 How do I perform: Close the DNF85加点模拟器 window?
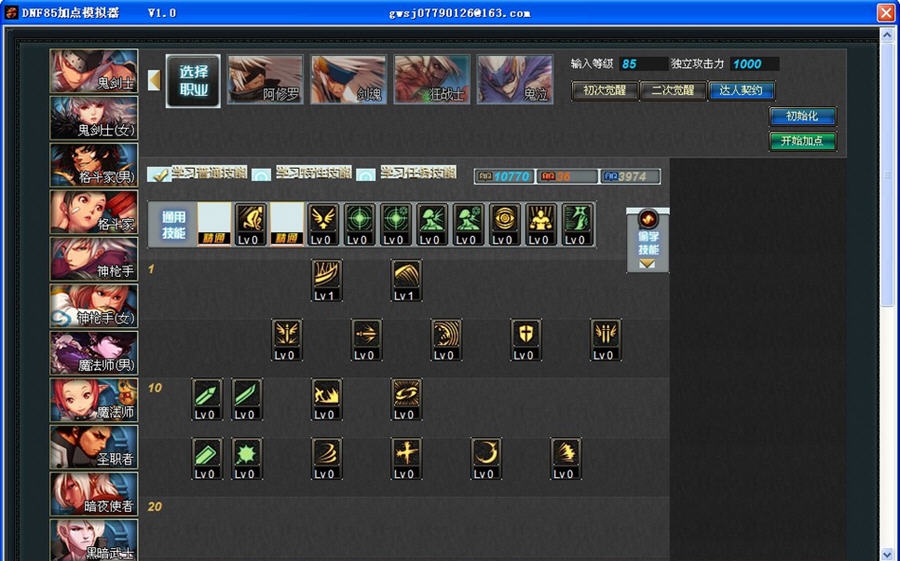click(886, 13)
